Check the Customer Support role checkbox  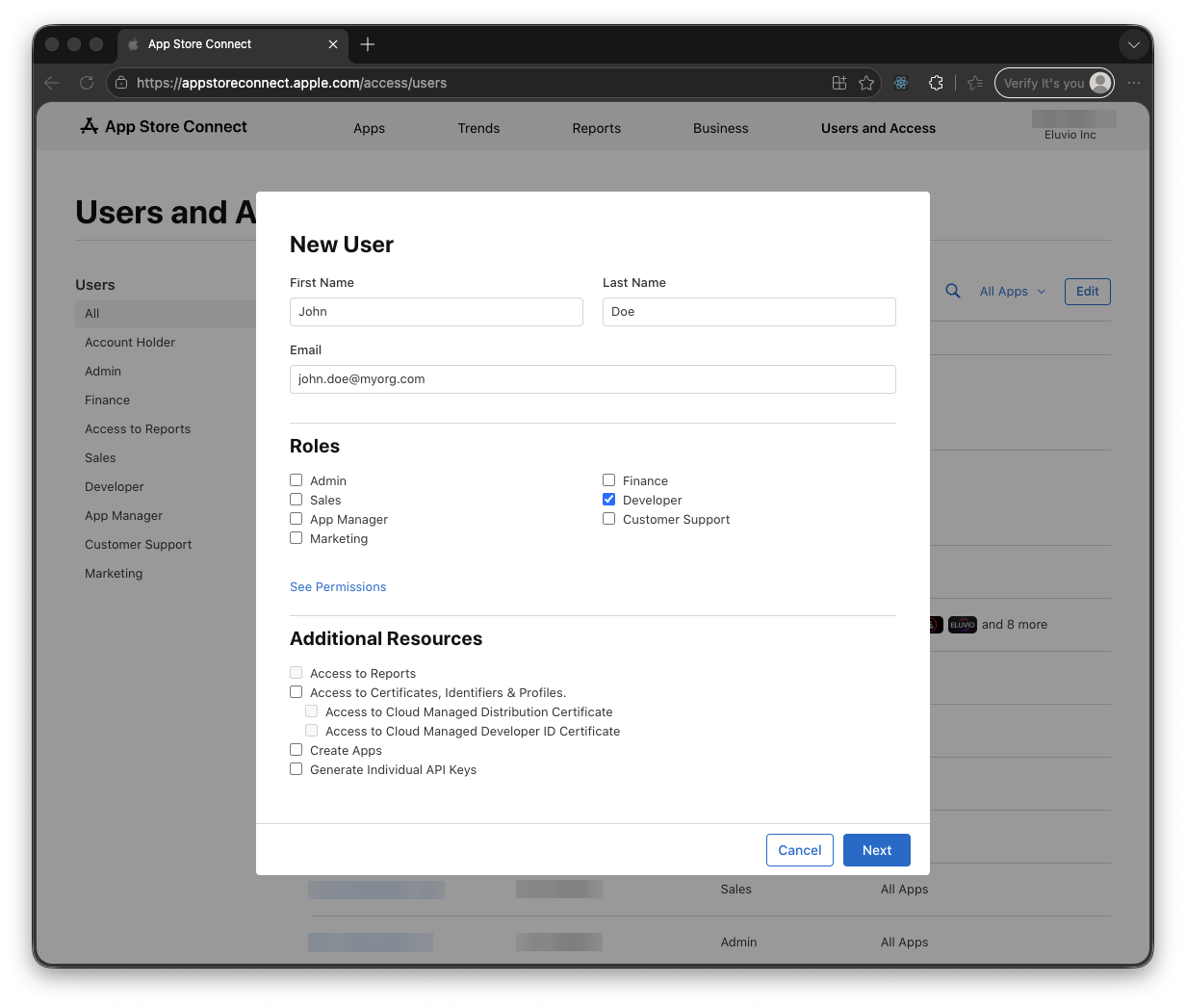point(609,519)
